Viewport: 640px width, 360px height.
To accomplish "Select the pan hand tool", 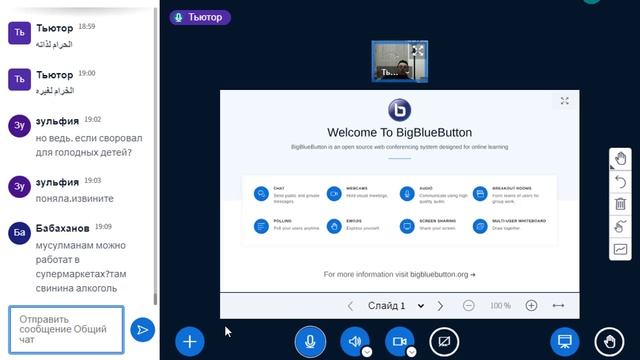I will click(x=620, y=159).
